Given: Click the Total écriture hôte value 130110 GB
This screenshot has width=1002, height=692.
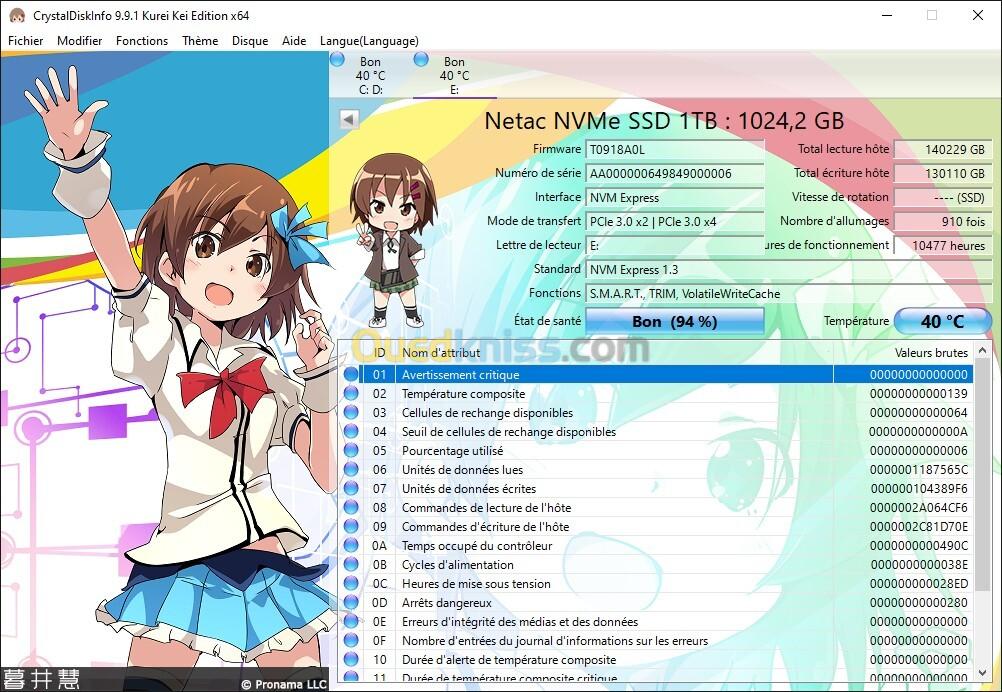Looking at the screenshot, I should pos(943,173).
